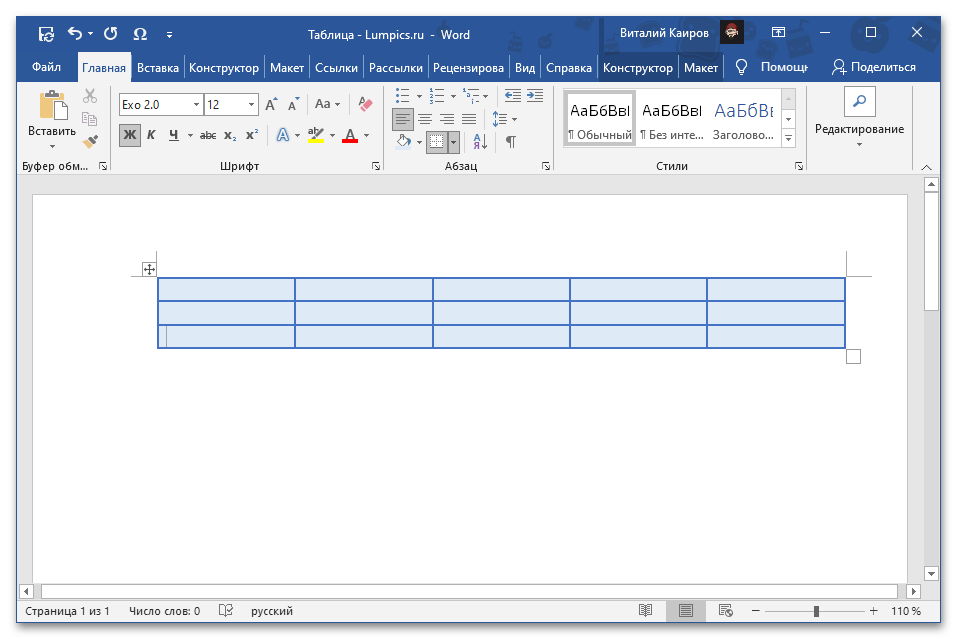This screenshot has height=639, width=957.
Task: Click the zoom slider handle
Action: click(817, 611)
